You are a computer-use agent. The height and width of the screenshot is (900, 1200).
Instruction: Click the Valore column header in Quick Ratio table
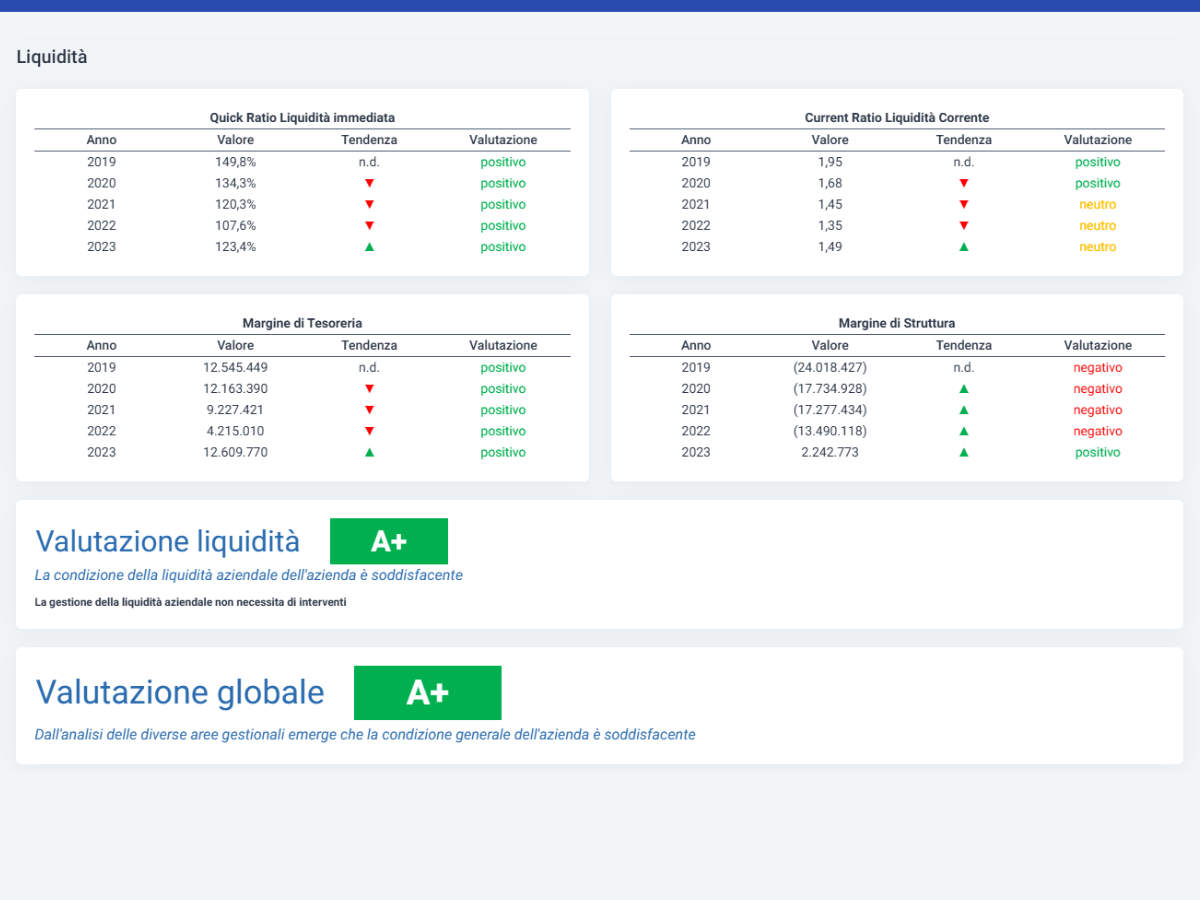[235, 140]
